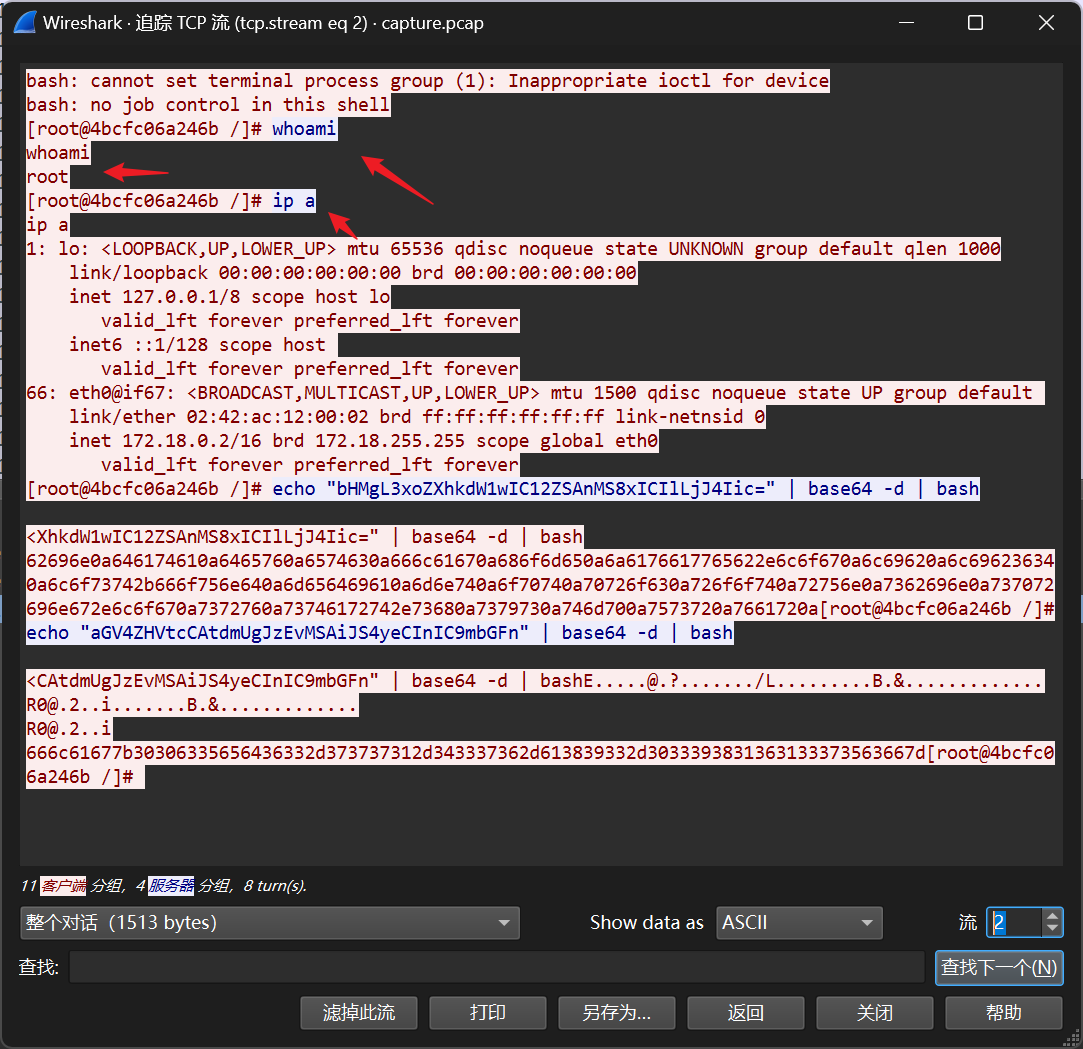Click the 关闭 button at the bottom
Screen dimensions: 1083x1049
875,1013
